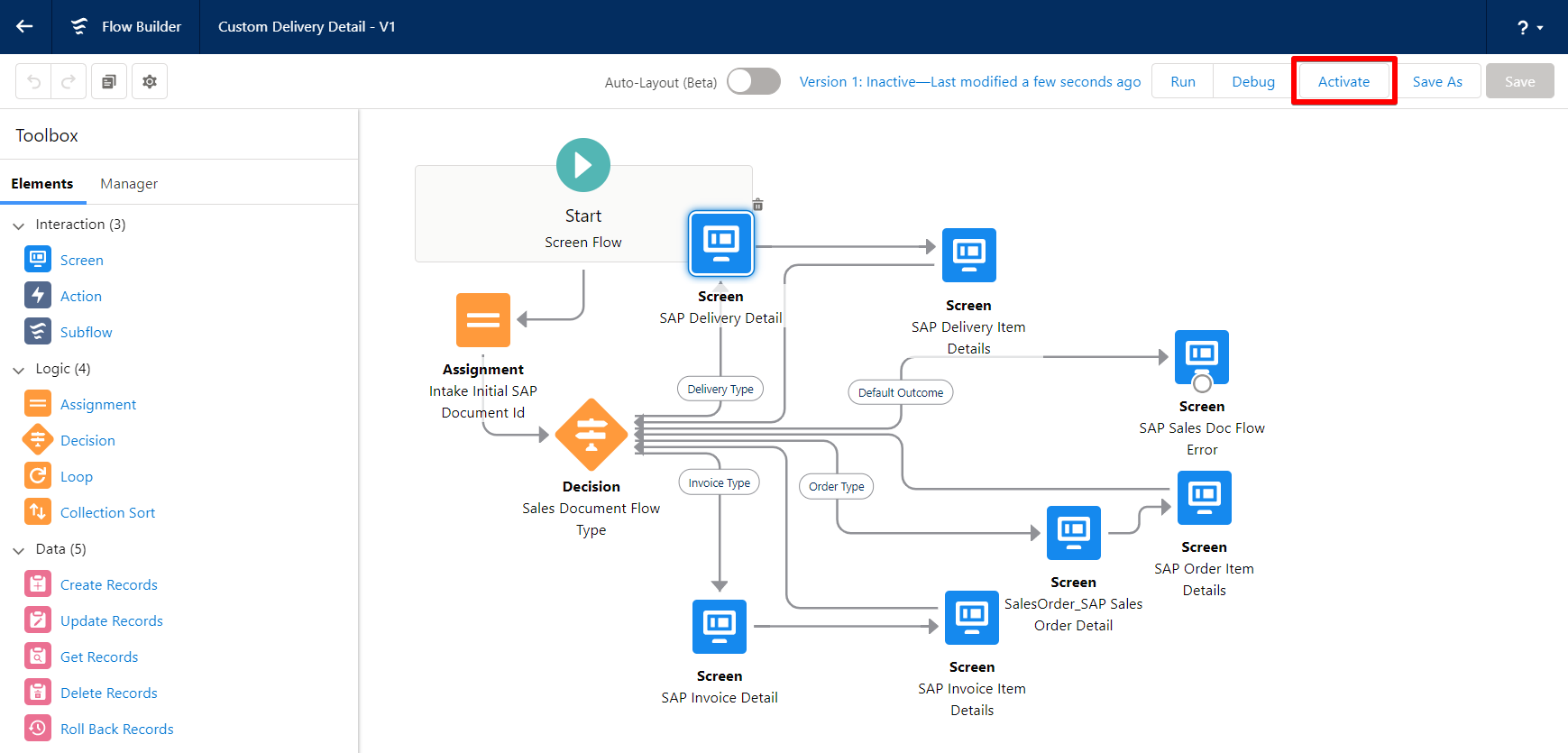Delete selected node via trash icon
1568x753 pixels.
click(x=757, y=205)
